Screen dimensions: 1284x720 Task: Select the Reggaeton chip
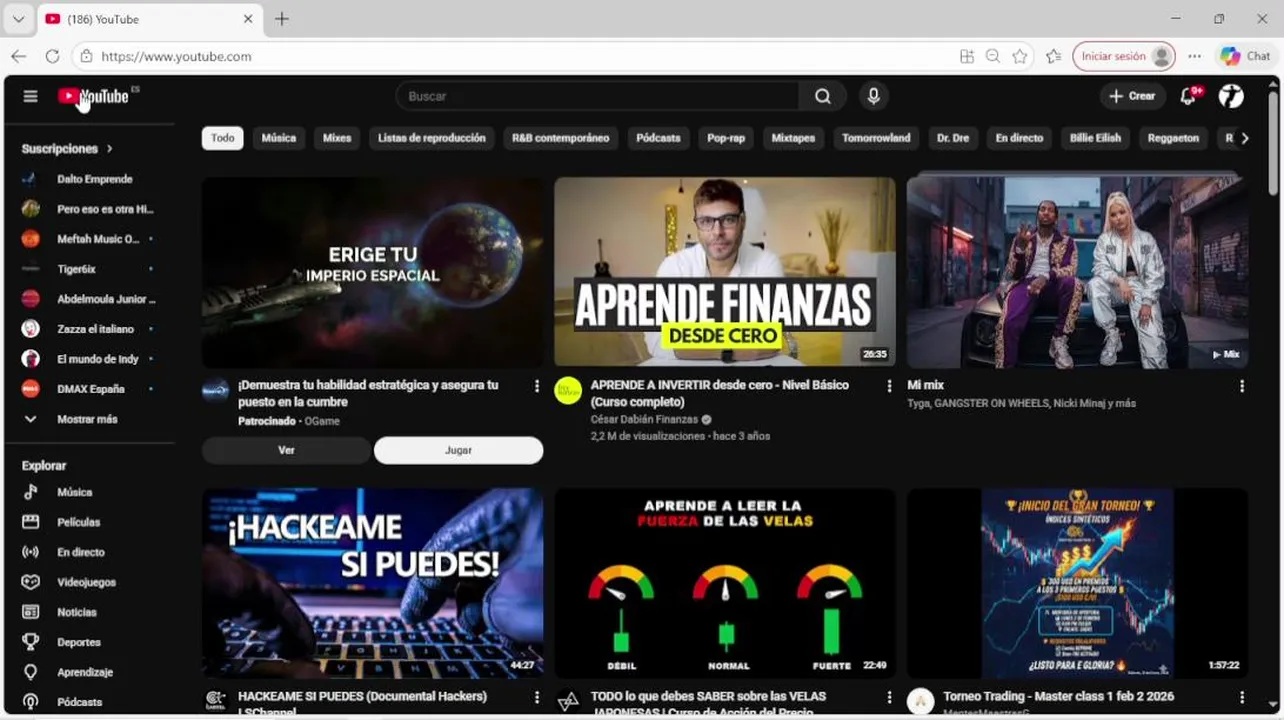click(1174, 138)
